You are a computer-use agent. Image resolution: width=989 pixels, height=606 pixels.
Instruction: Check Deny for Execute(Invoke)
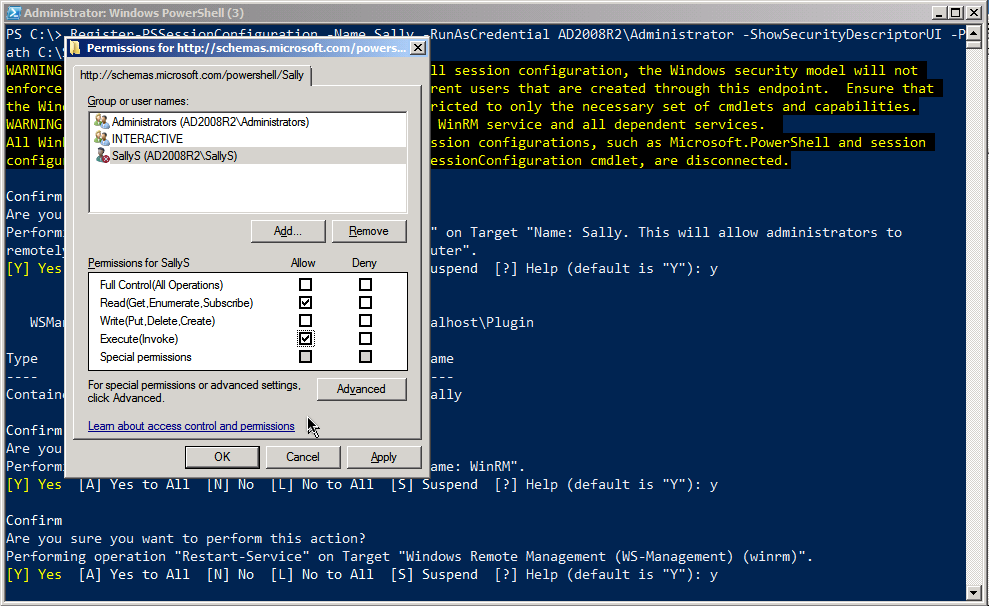[365, 339]
